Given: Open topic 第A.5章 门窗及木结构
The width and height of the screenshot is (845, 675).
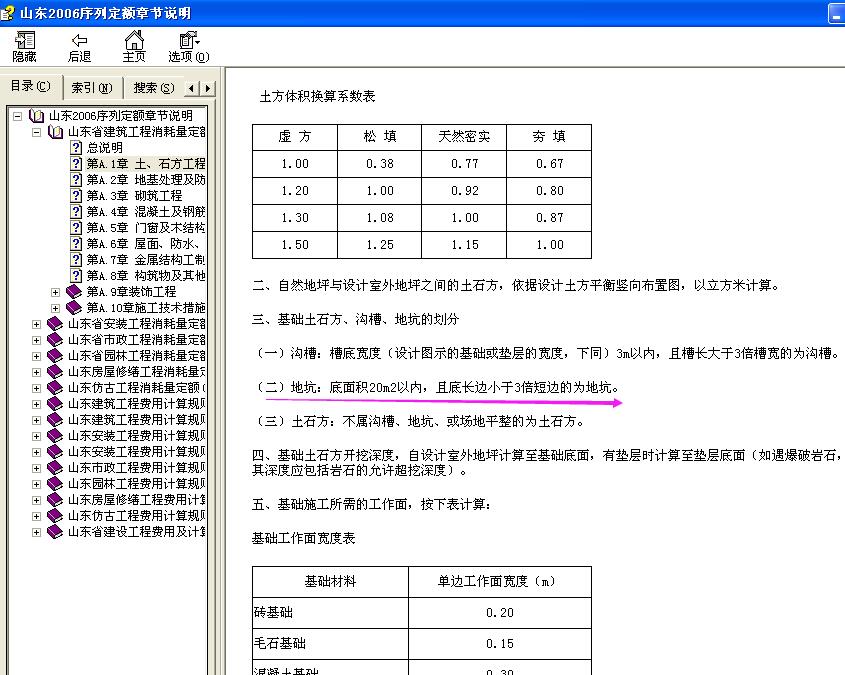Looking at the screenshot, I should point(146,228).
